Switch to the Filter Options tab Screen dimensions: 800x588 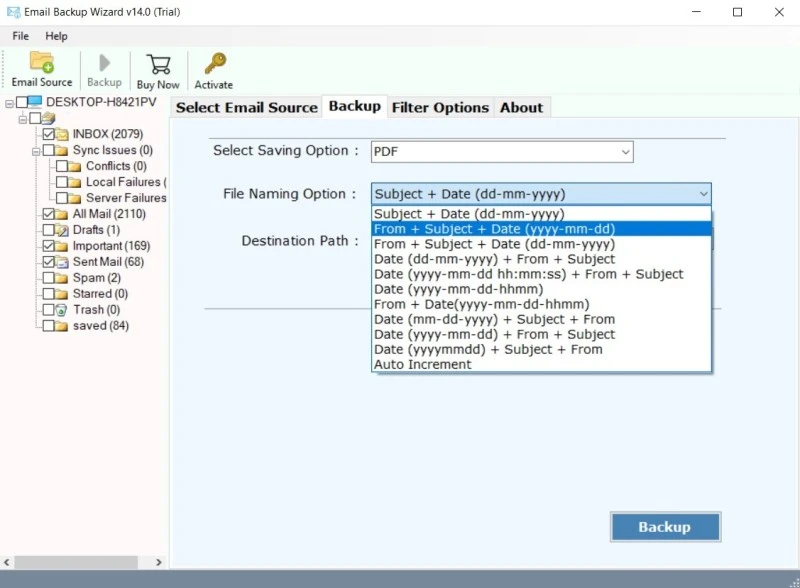point(440,107)
